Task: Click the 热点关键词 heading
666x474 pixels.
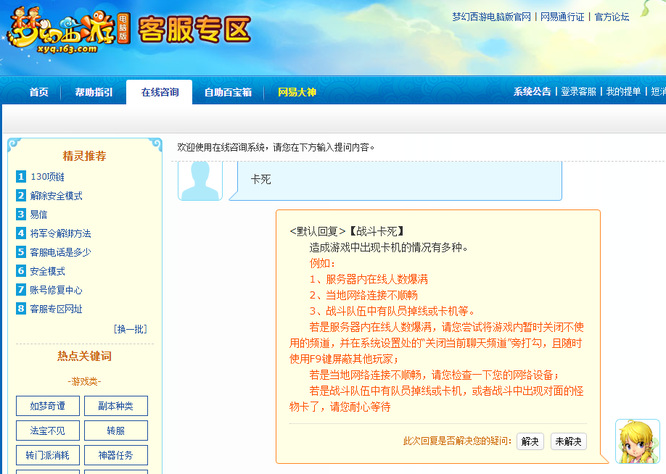Action: tap(85, 356)
